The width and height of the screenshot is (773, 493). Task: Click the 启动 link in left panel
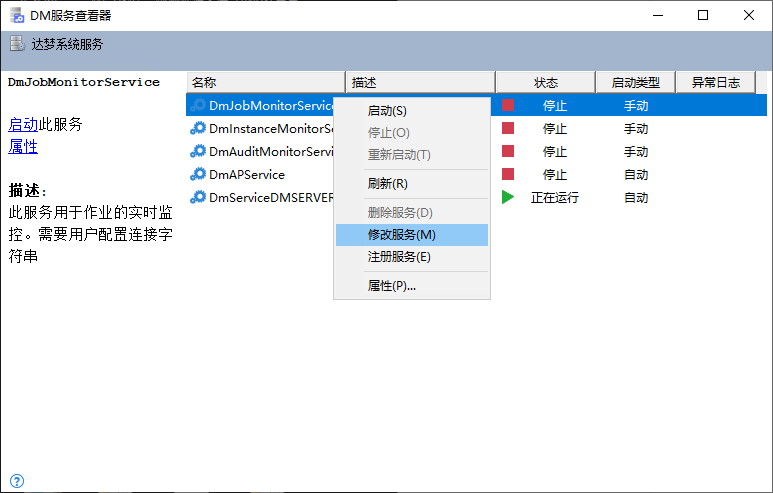tap(23, 125)
